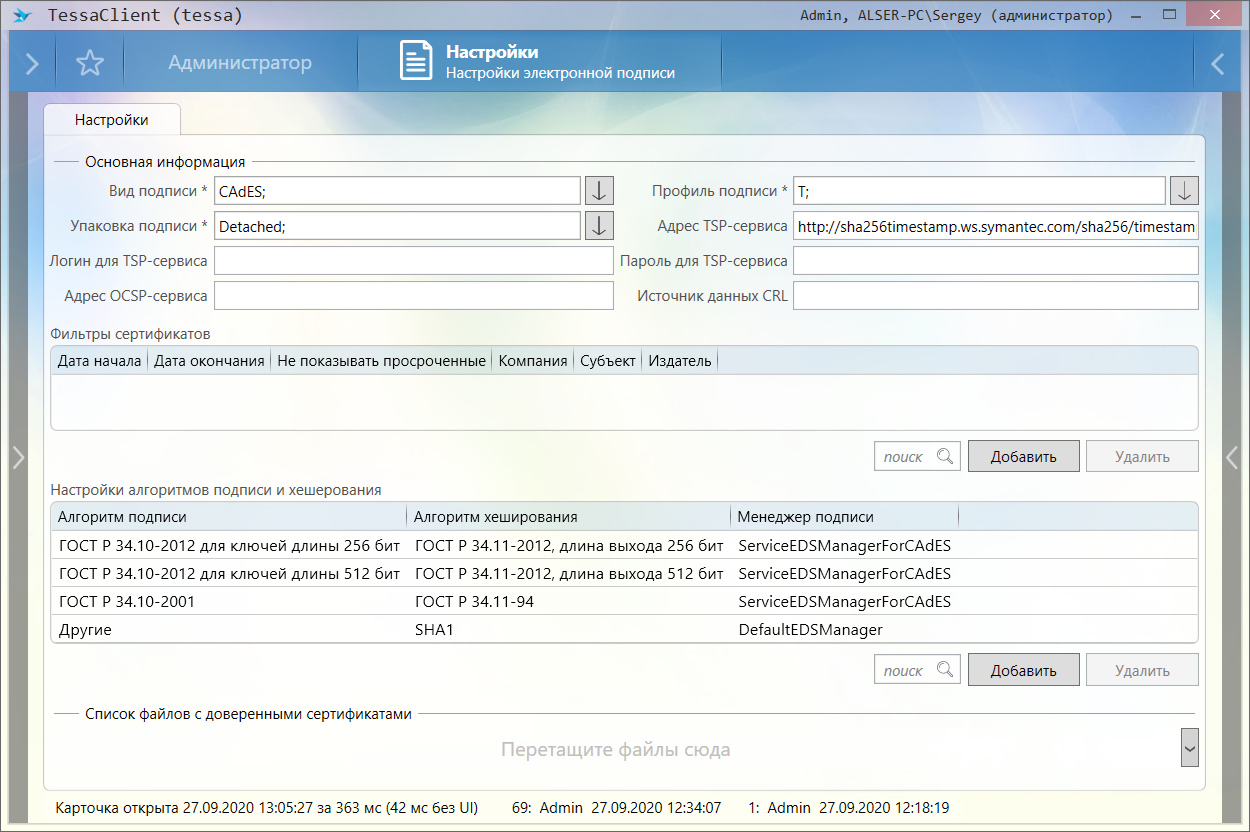The width and height of the screenshot is (1250, 832).
Task: Open right panel with top-right chevron
Action: point(1217,64)
